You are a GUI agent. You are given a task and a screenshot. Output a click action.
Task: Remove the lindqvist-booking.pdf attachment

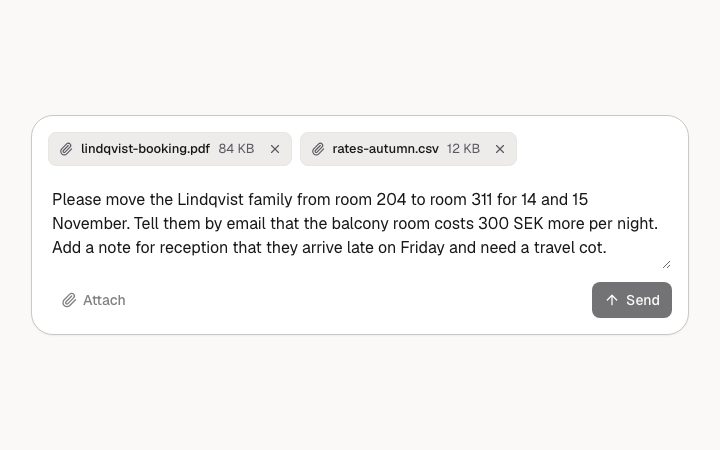[x=275, y=149]
